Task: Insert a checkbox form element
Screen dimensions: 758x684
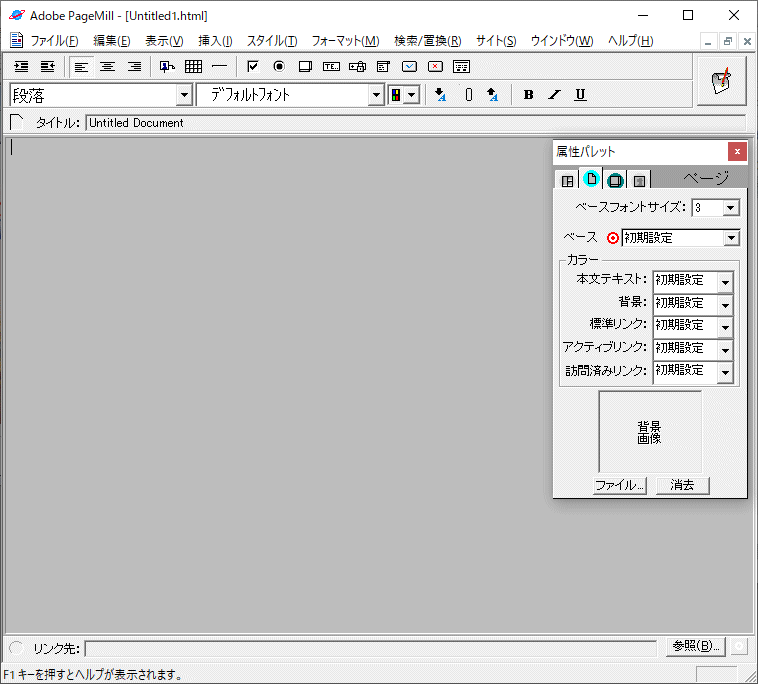Action: point(252,67)
